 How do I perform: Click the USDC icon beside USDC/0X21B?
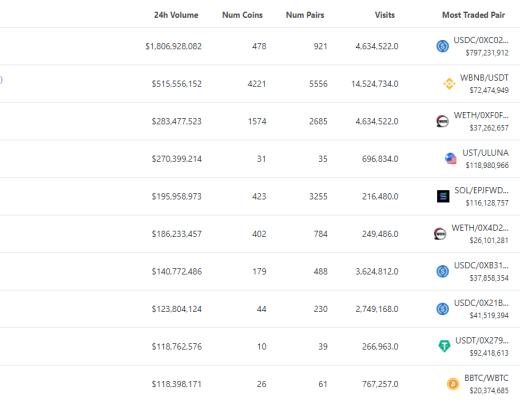(x=442, y=309)
